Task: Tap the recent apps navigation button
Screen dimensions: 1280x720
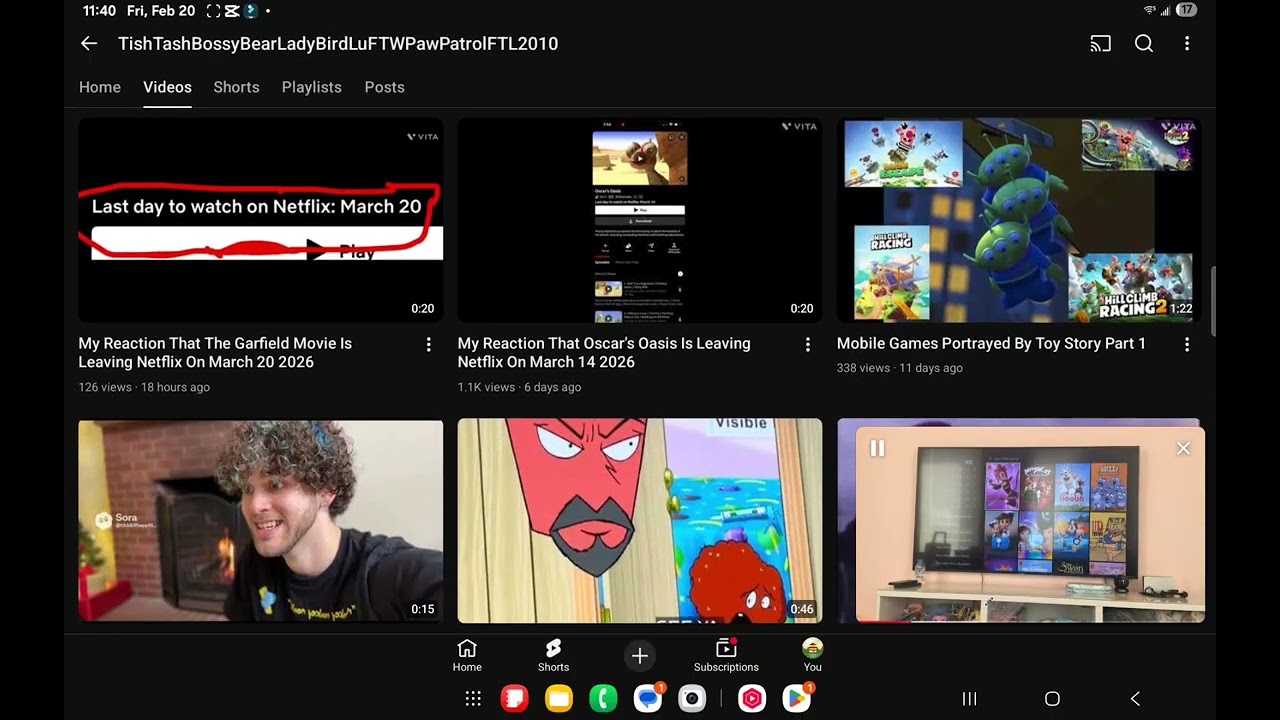Action: point(969,699)
